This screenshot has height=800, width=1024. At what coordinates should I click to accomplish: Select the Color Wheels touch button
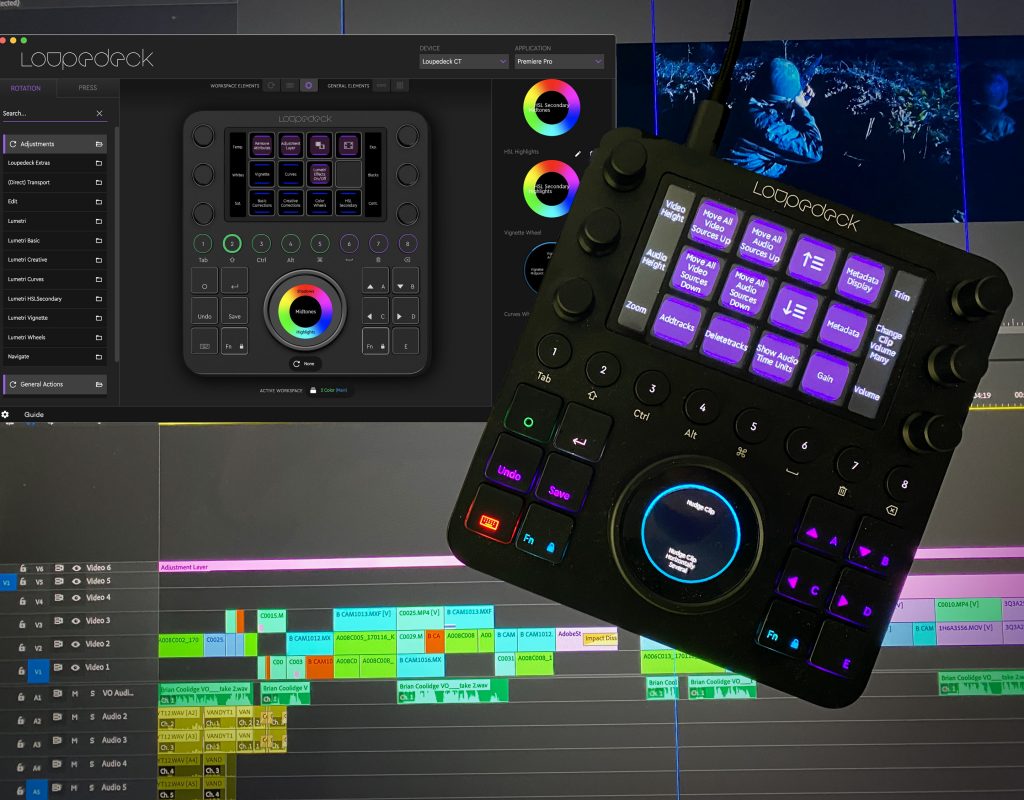[x=319, y=202]
